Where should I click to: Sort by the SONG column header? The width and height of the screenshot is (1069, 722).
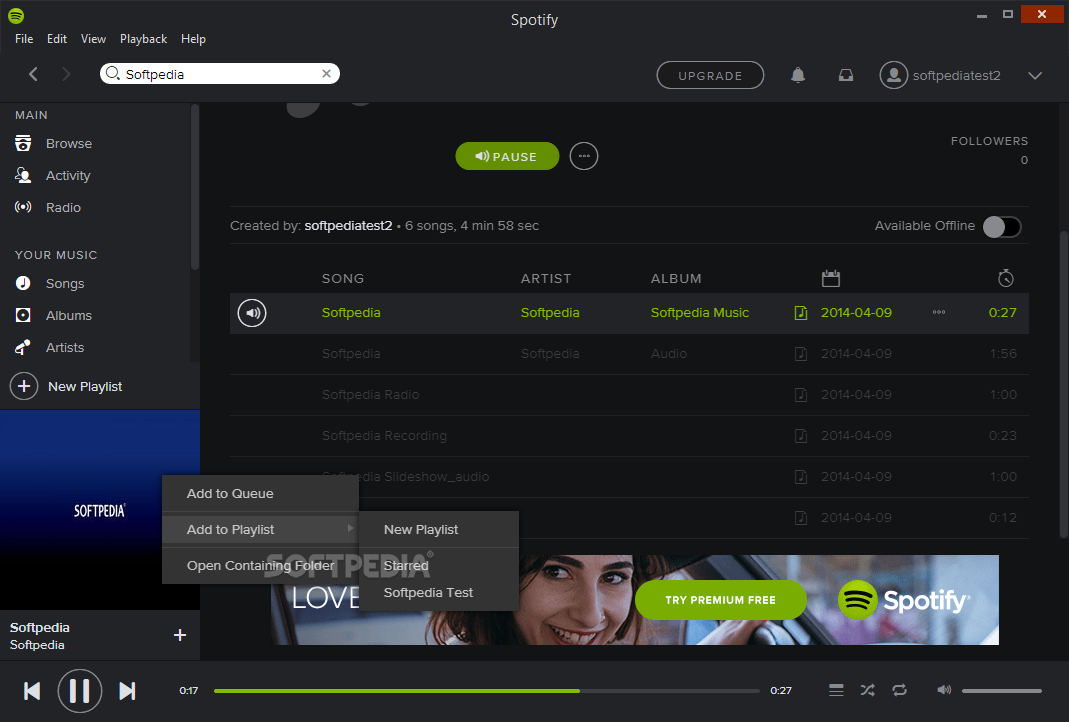(343, 278)
